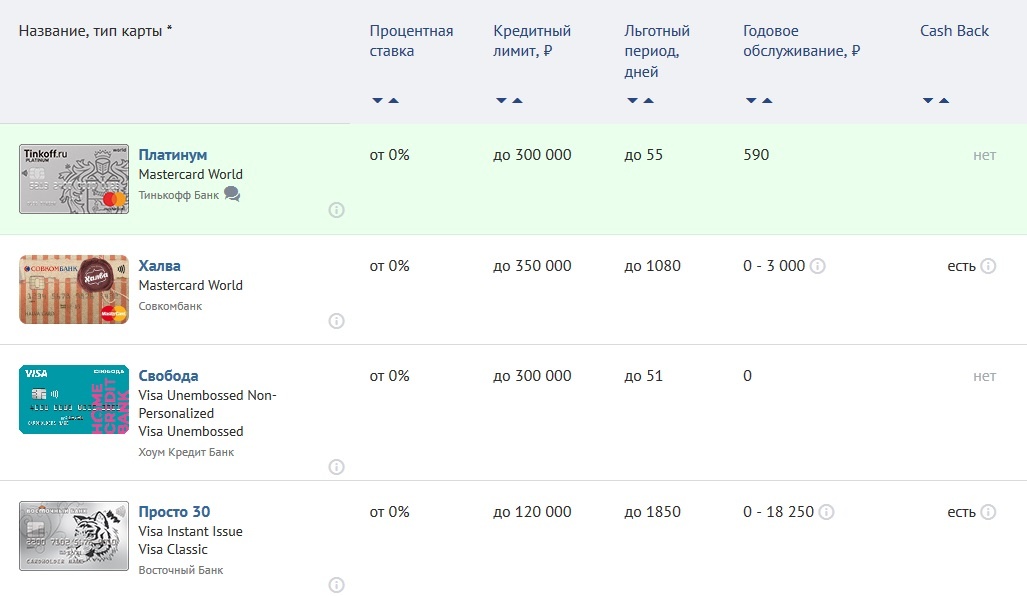Sort Cash Back column descending

coord(928,100)
